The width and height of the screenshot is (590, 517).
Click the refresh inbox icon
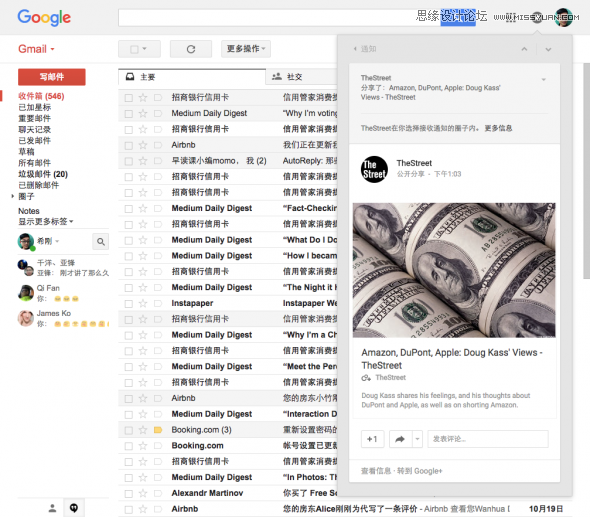click(191, 49)
